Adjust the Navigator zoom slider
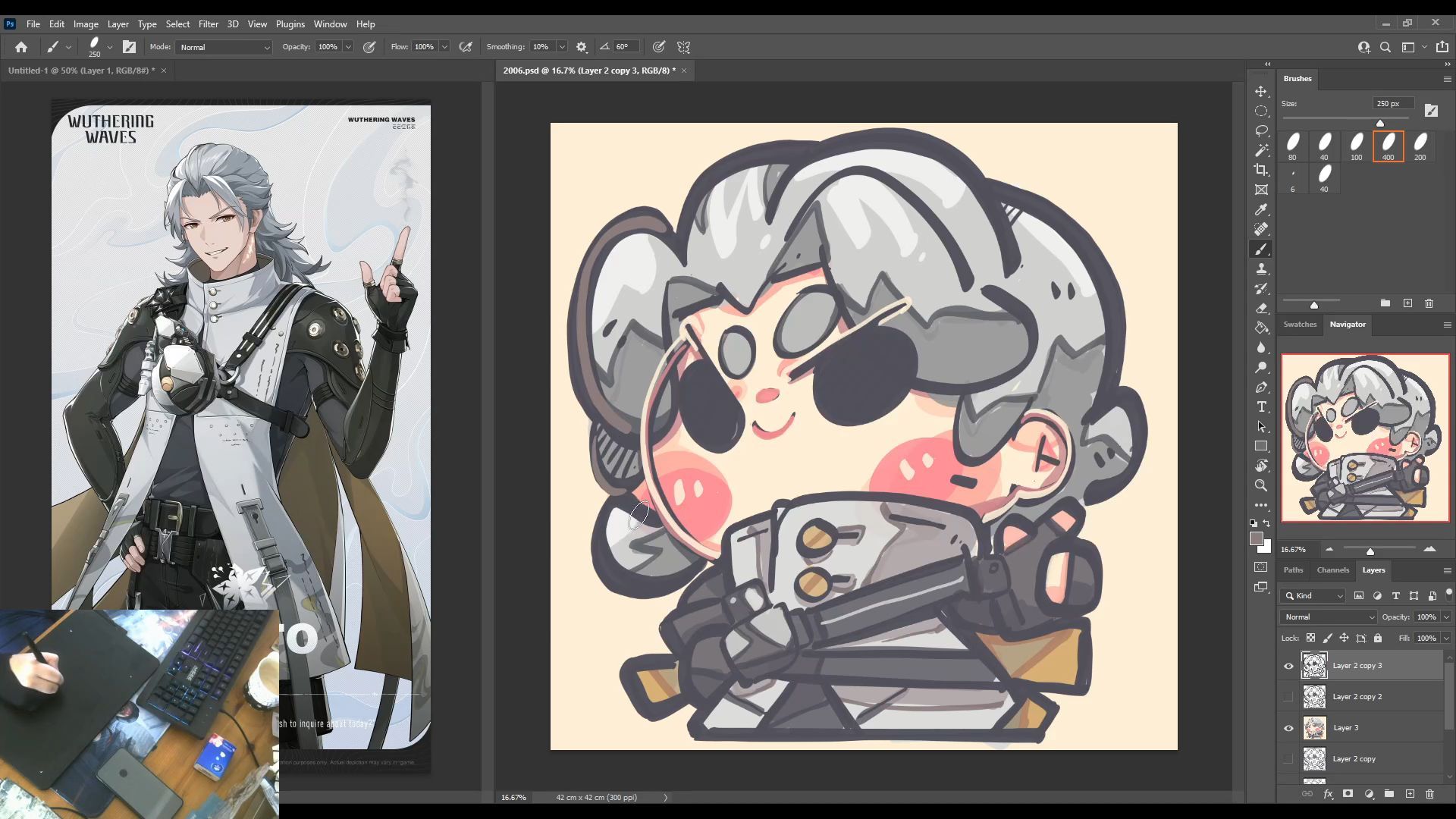The height and width of the screenshot is (819, 1456). click(x=1370, y=551)
